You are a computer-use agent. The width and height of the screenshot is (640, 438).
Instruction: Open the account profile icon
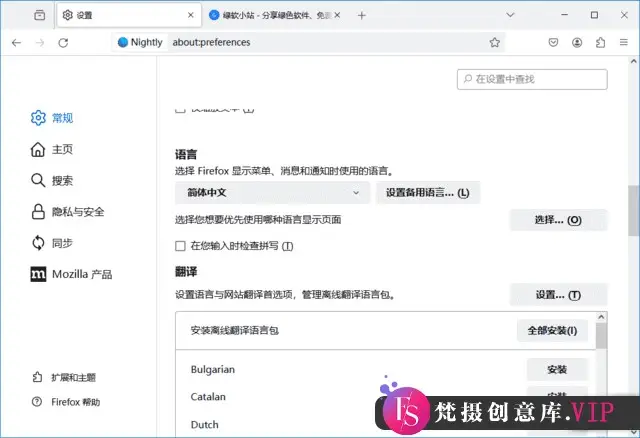click(577, 42)
